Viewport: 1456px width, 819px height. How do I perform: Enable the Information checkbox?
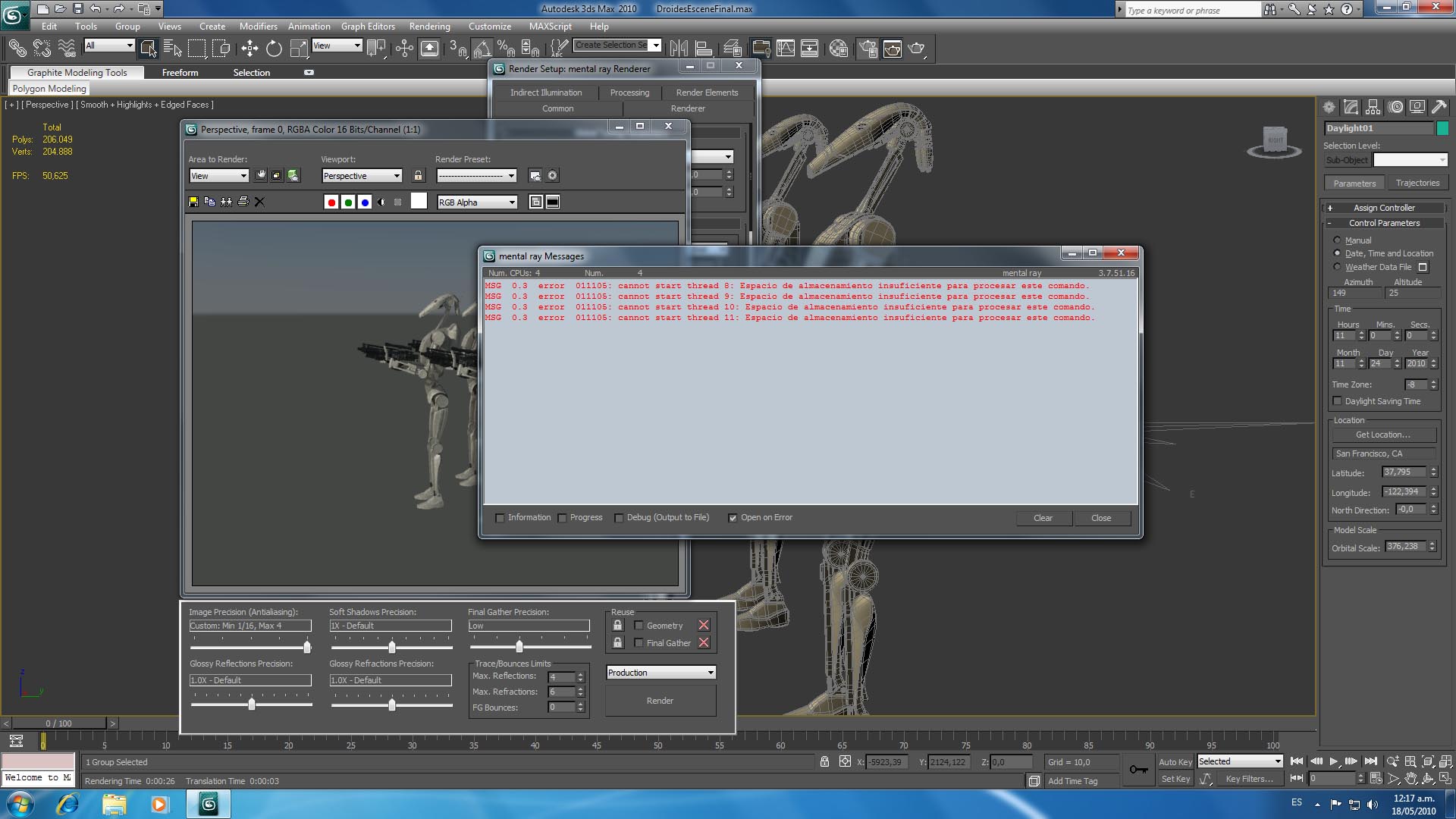click(500, 518)
